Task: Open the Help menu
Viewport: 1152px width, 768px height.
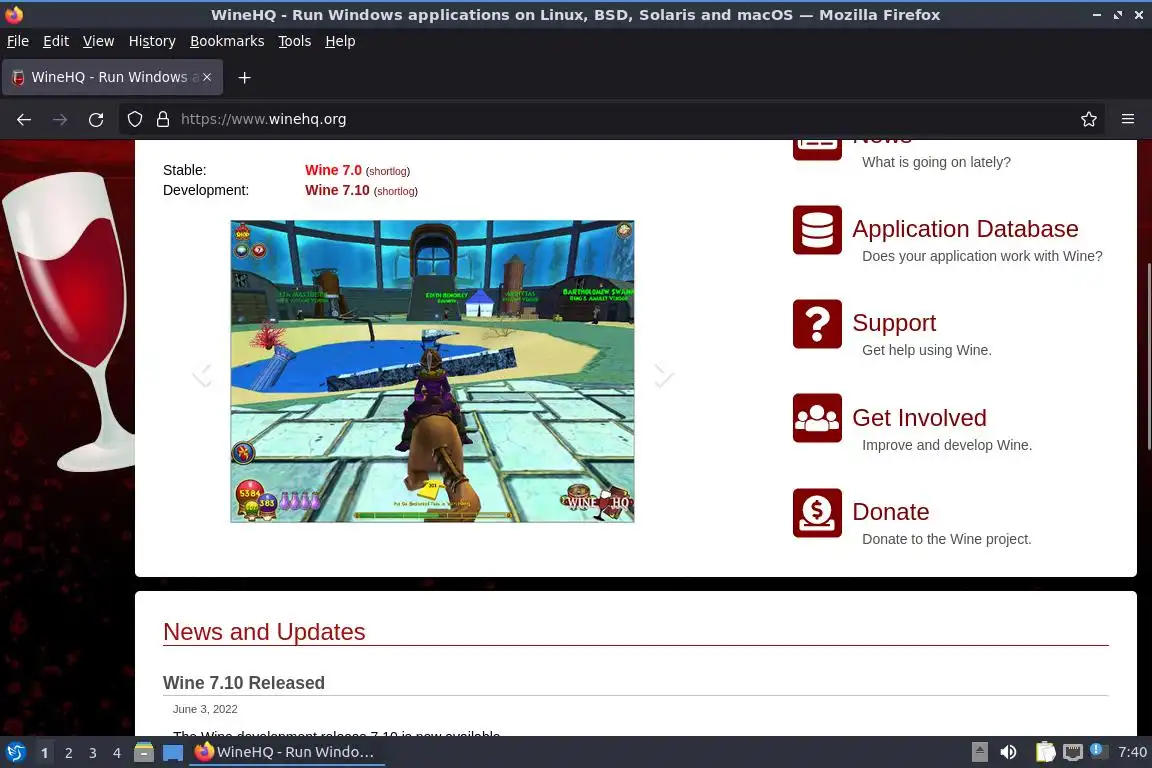Action: point(340,41)
